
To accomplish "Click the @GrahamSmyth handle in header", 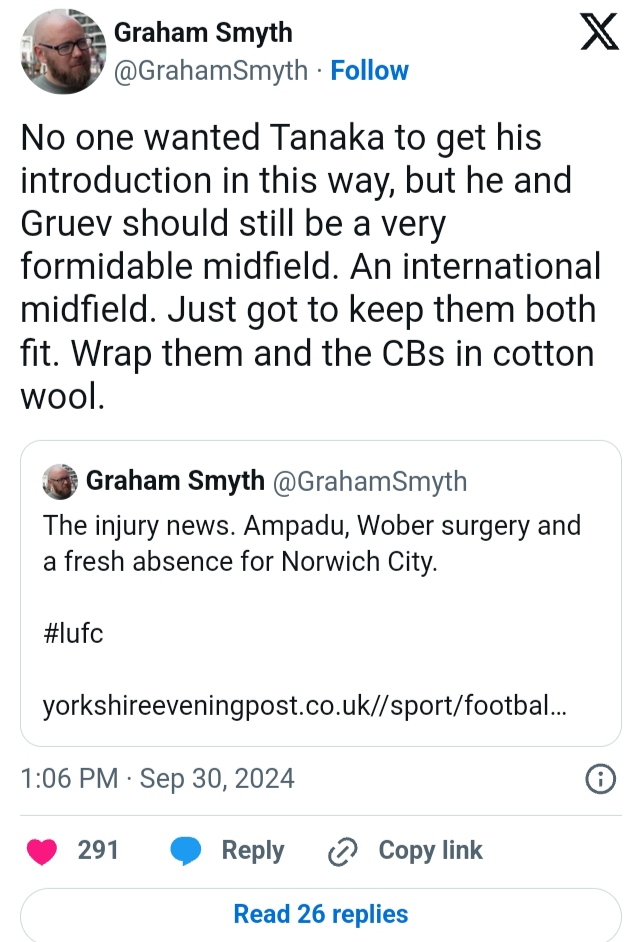I will point(211,71).
